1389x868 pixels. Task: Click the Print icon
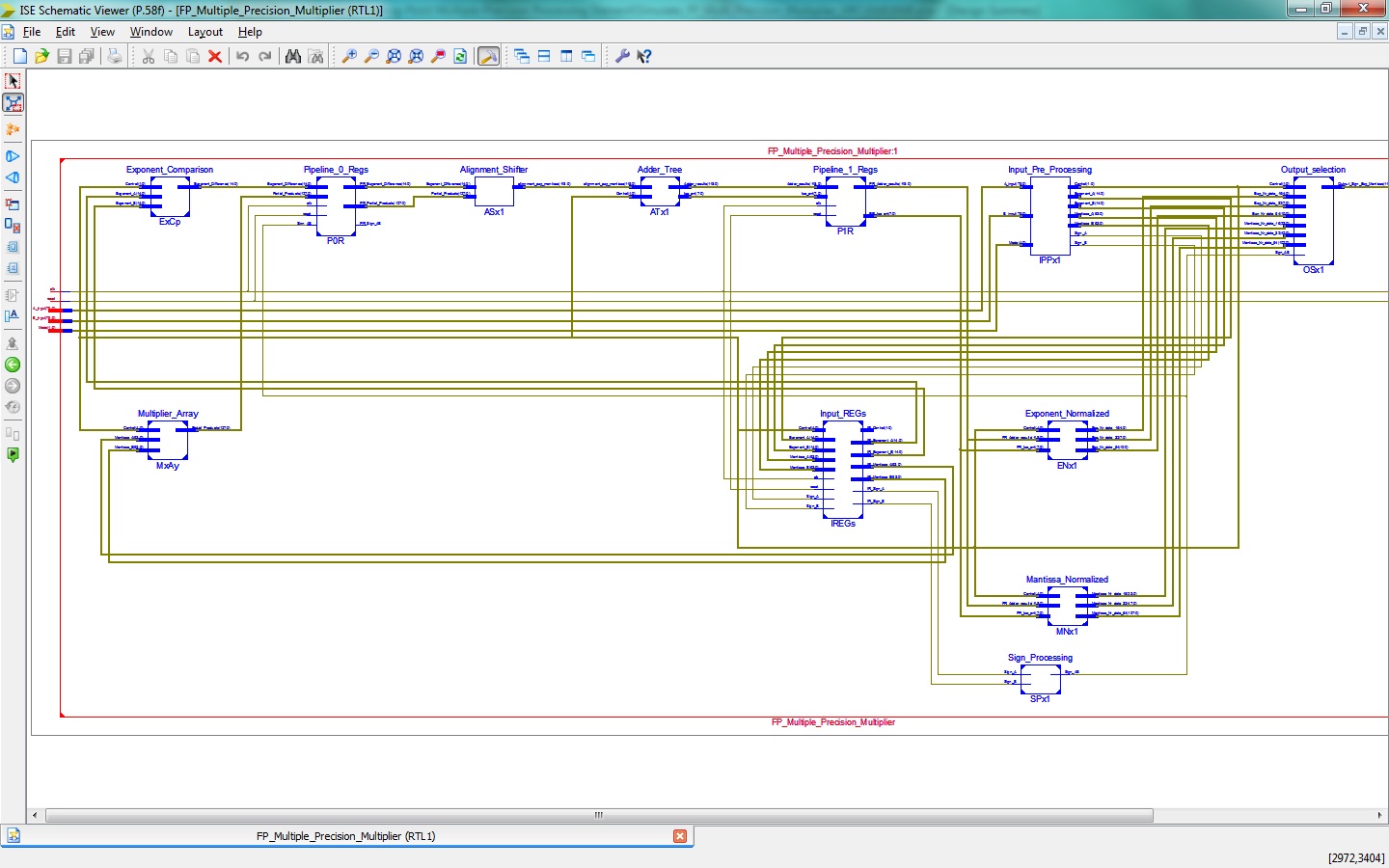point(115,57)
